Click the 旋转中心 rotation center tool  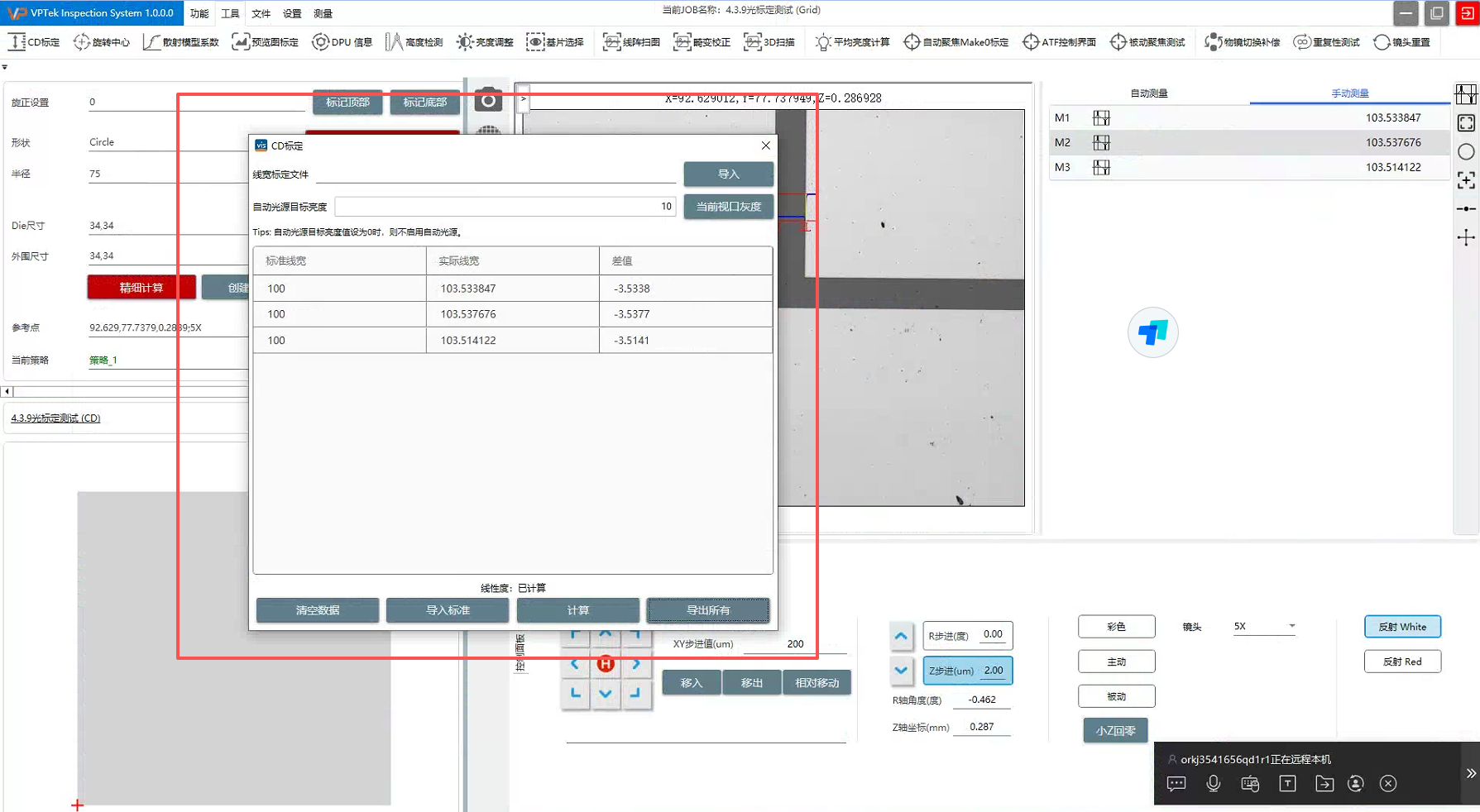(102, 42)
